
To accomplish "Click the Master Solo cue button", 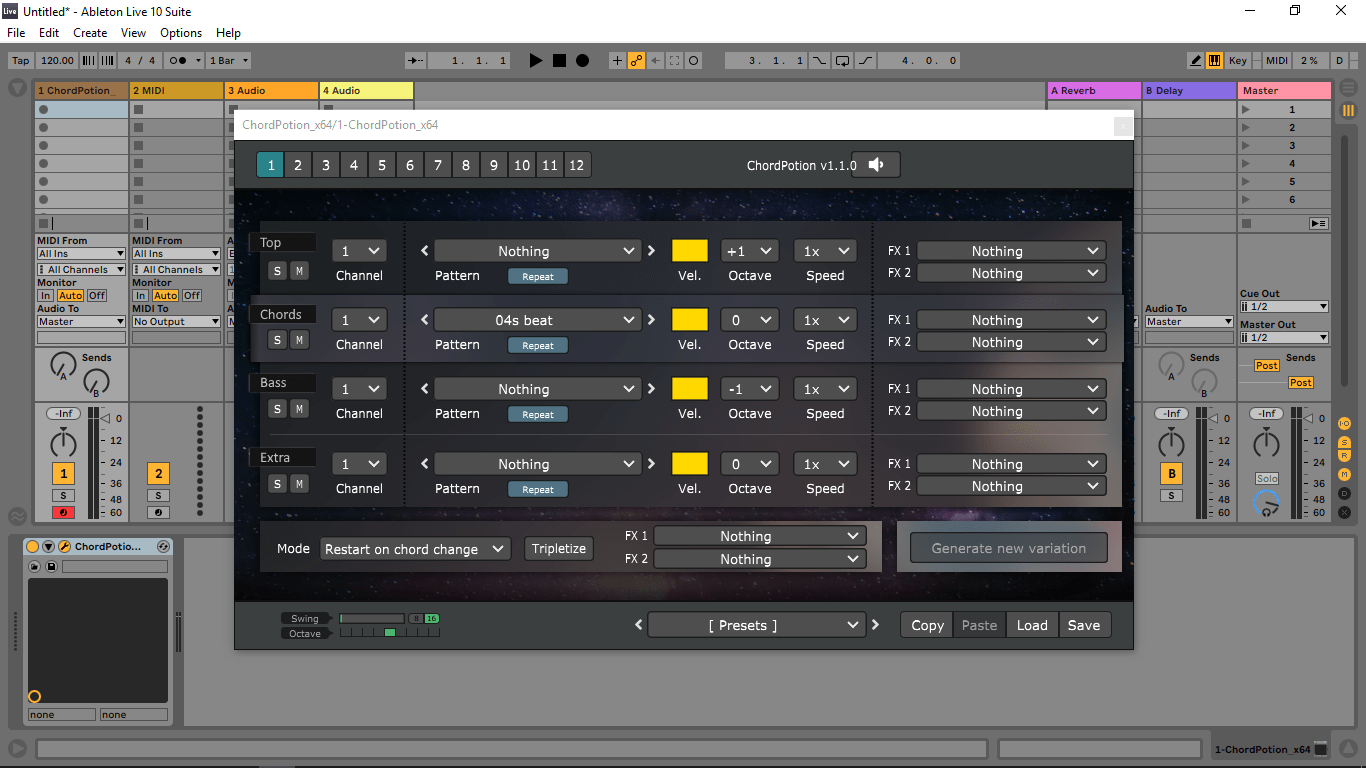I will [x=1267, y=479].
